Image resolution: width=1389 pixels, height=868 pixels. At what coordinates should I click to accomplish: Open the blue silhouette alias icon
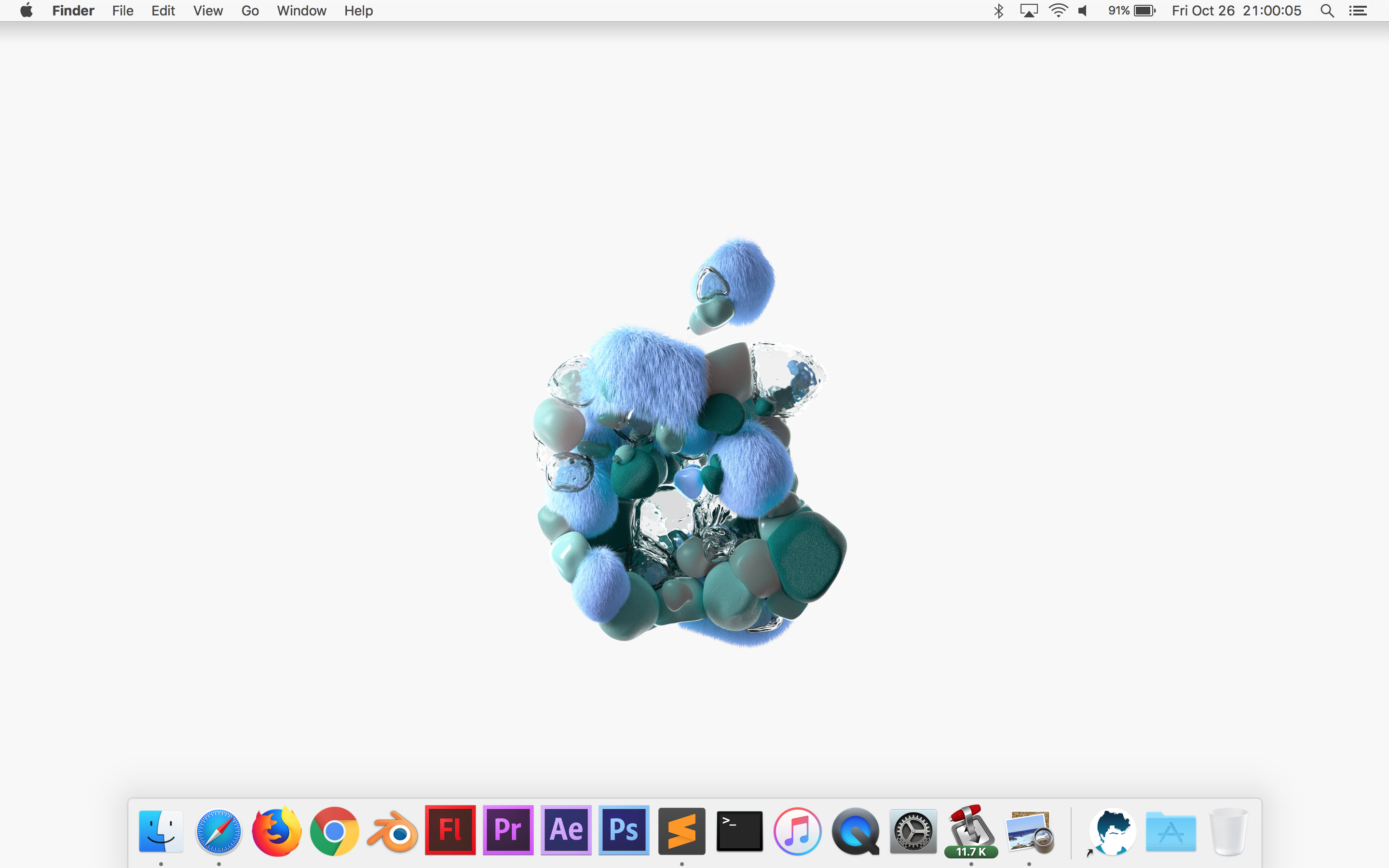[x=1112, y=831]
